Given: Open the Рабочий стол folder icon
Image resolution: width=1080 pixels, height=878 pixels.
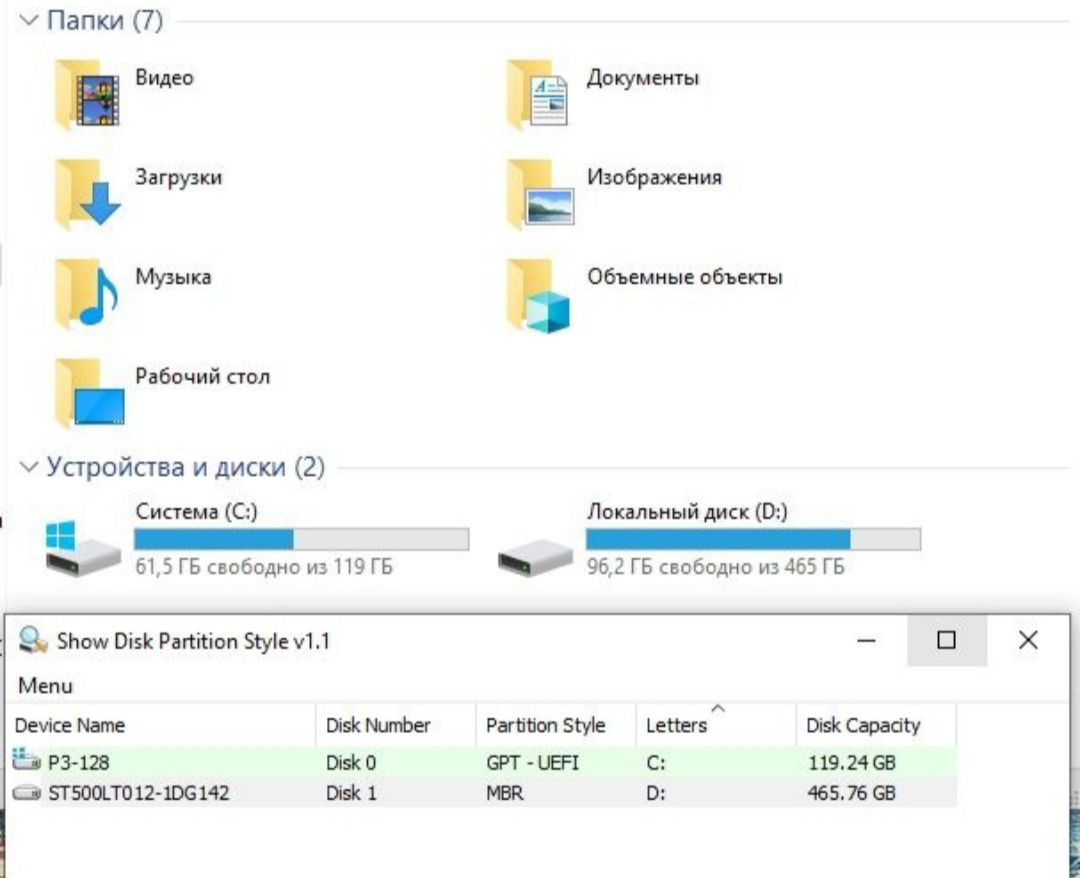Looking at the screenshot, I should [x=90, y=393].
